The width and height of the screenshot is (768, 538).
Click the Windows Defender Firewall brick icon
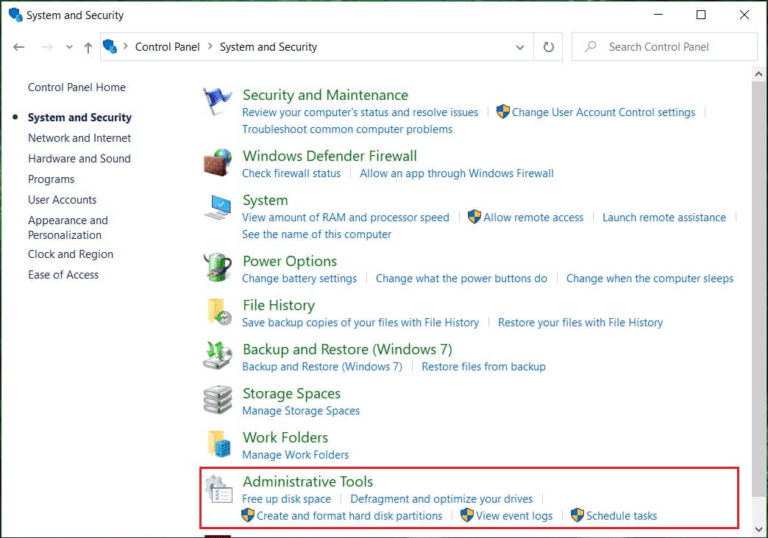[218, 163]
